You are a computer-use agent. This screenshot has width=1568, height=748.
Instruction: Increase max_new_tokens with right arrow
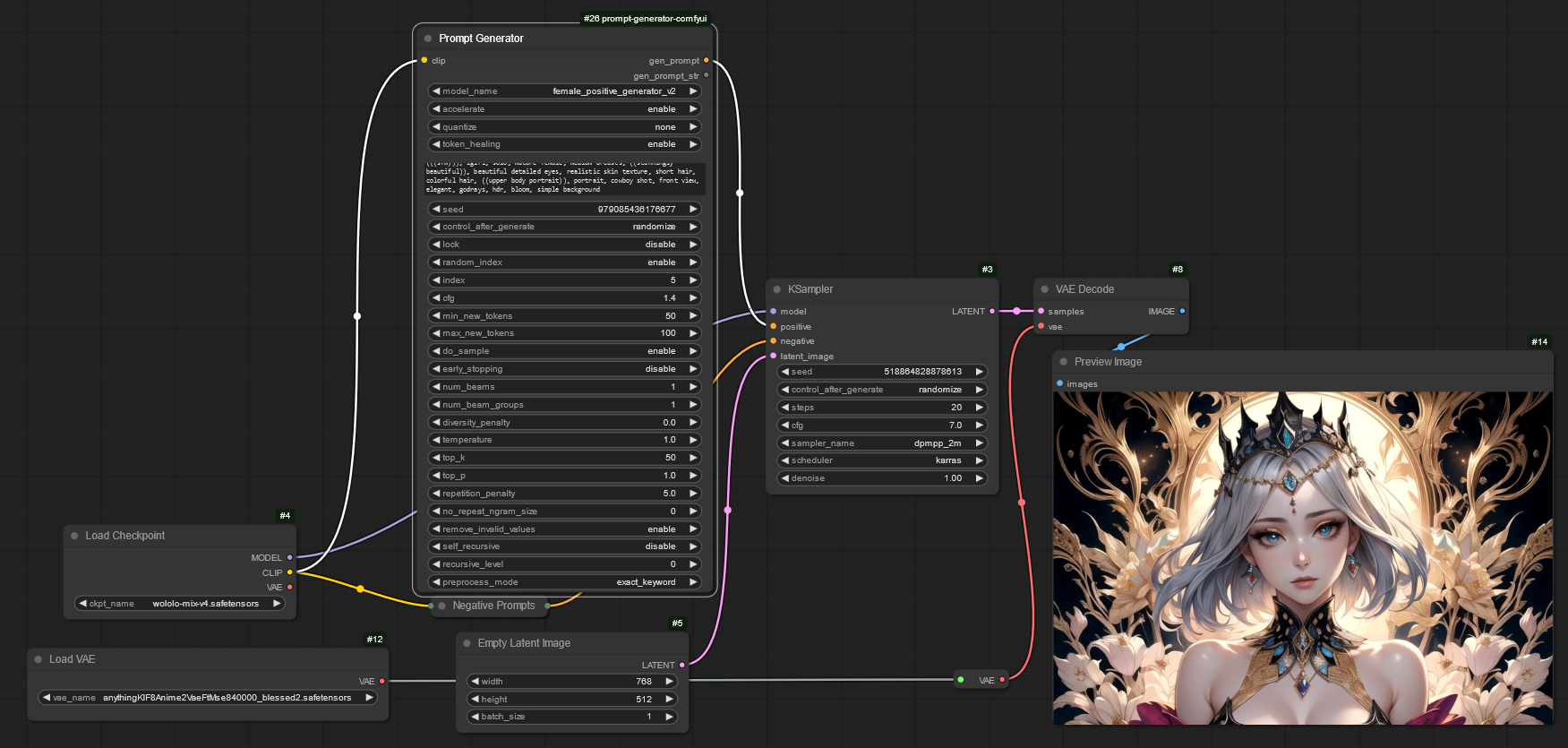tap(693, 333)
